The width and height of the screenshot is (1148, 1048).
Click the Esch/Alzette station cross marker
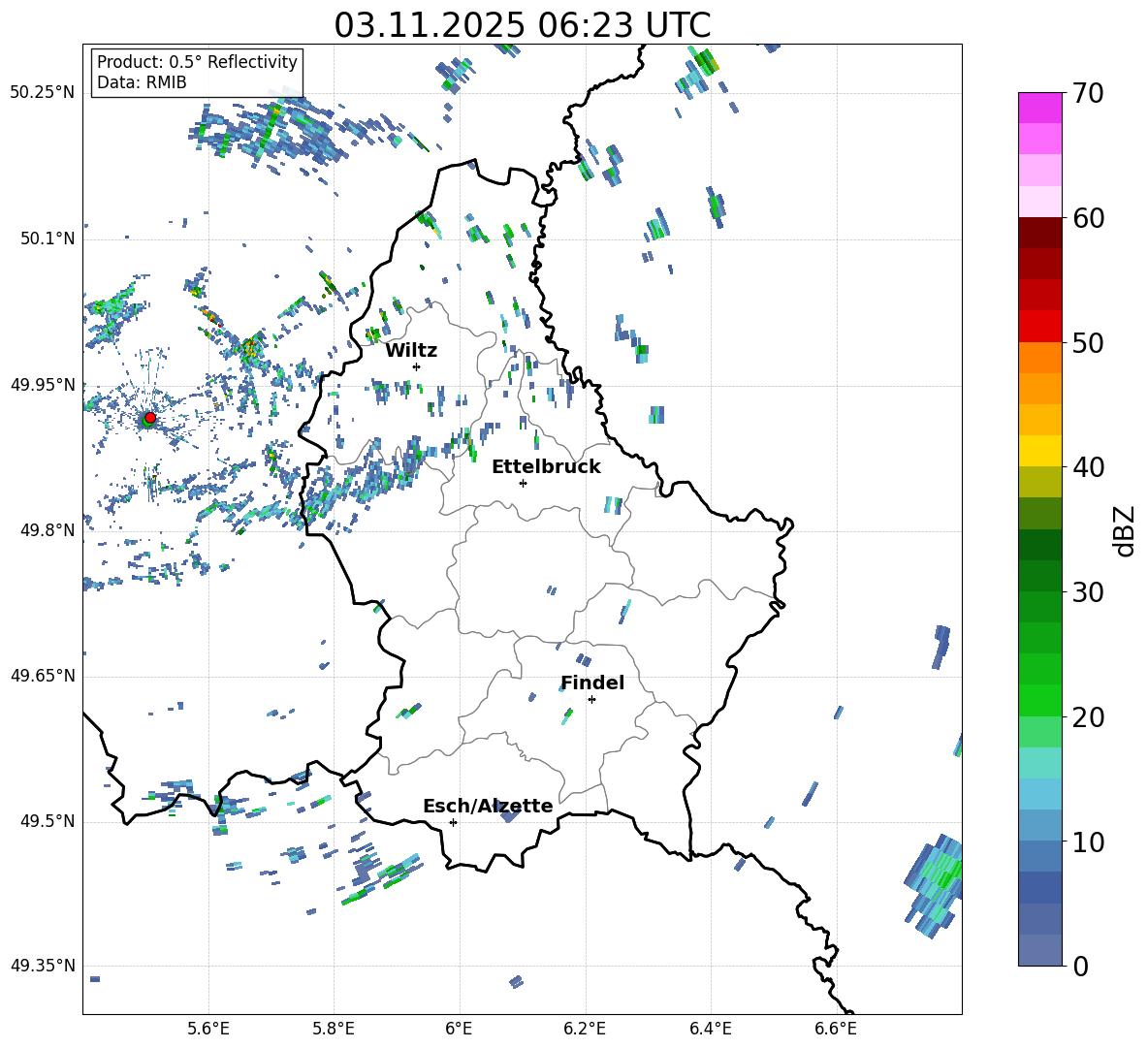pyautogui.click(x=453, y=822)
